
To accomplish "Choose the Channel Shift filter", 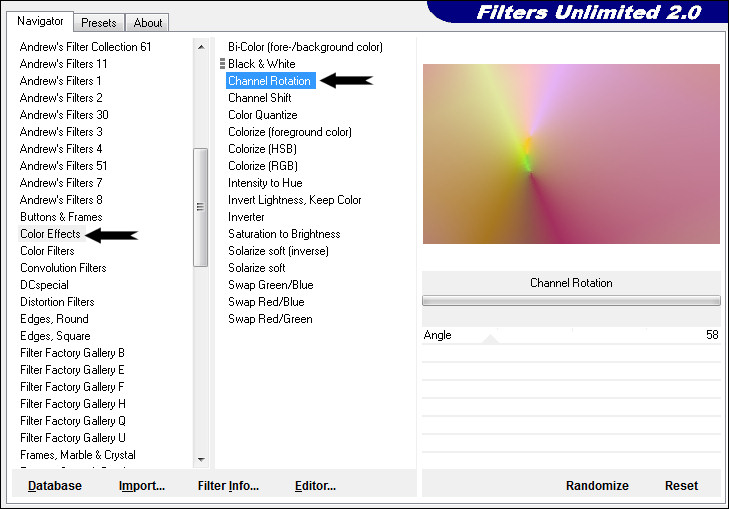I will coord(260,98).
